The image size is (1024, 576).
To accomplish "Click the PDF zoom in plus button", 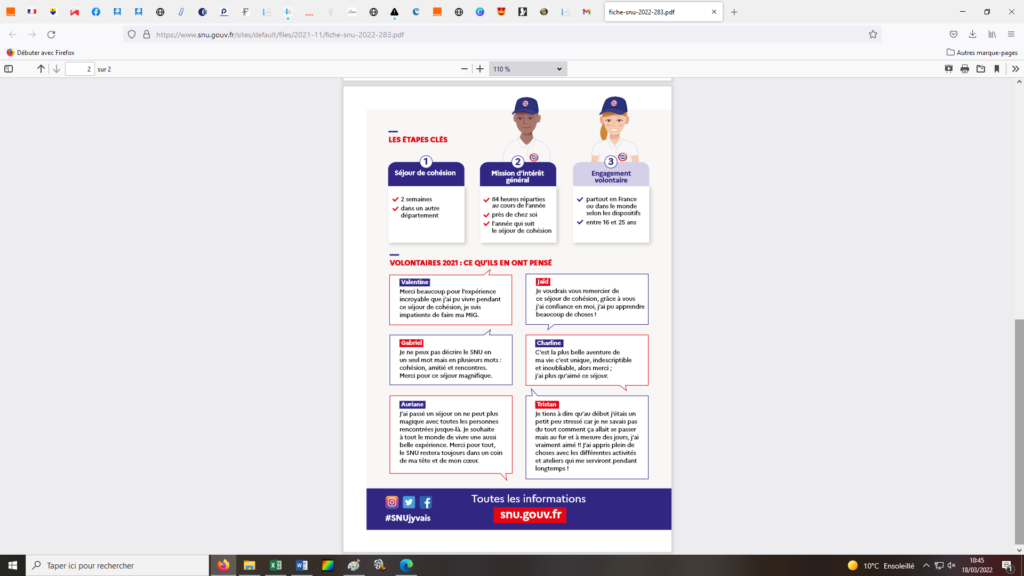I will (x=480, y=69).
